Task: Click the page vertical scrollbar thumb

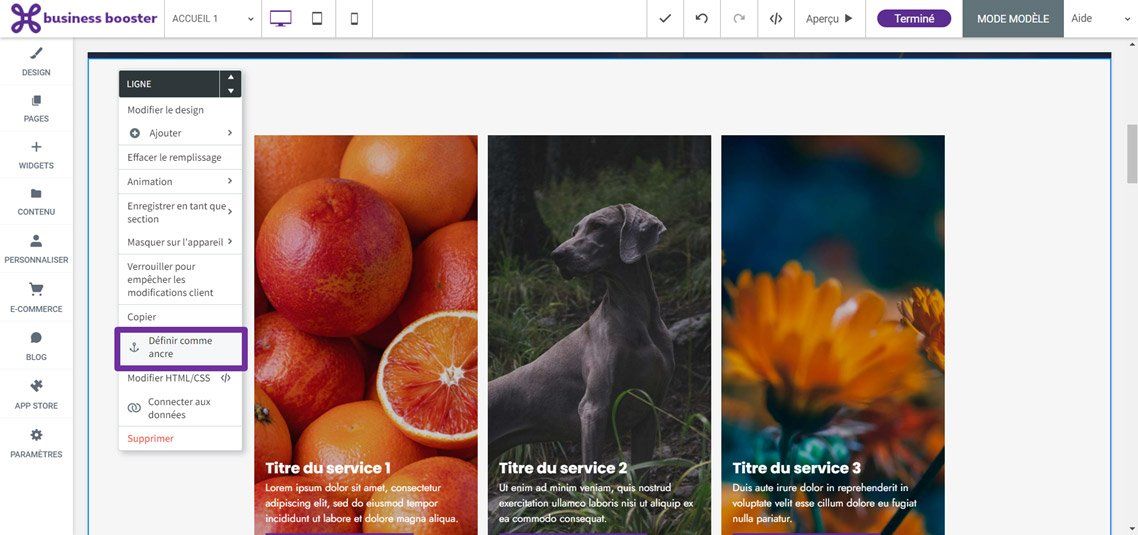Action: pyautogui.click(x=1131, y=154)
